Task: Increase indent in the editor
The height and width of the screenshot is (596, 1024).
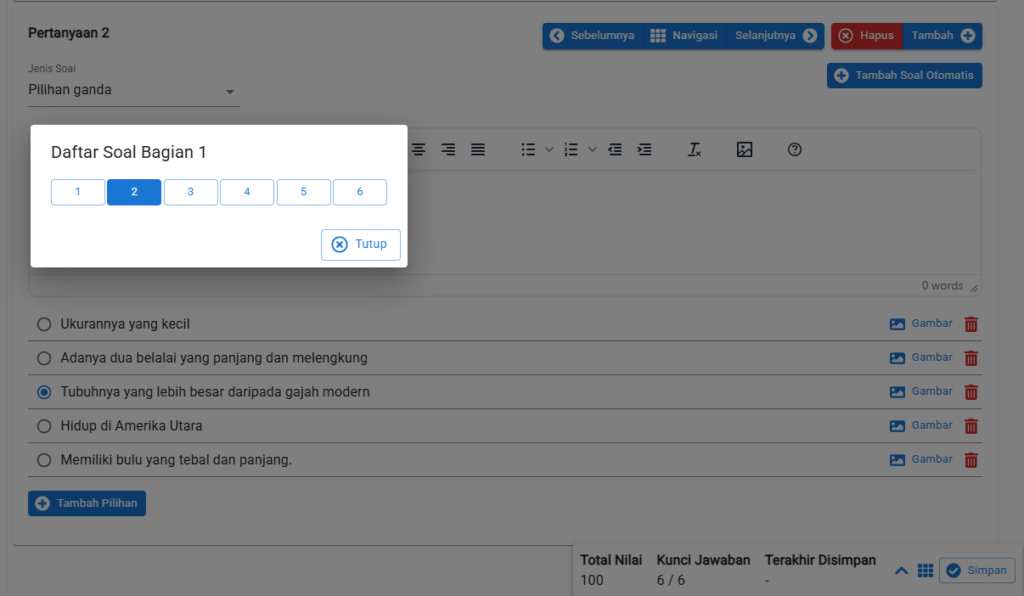Action: coord(645,149)
